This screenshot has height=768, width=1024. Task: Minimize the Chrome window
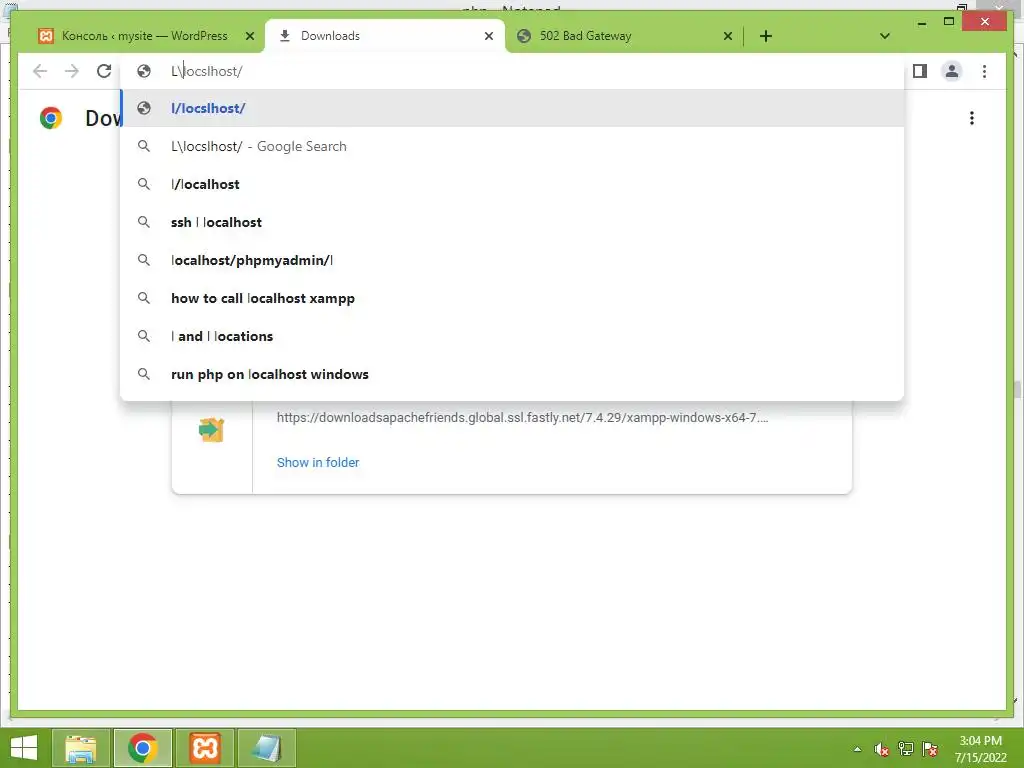coord(921,22)
